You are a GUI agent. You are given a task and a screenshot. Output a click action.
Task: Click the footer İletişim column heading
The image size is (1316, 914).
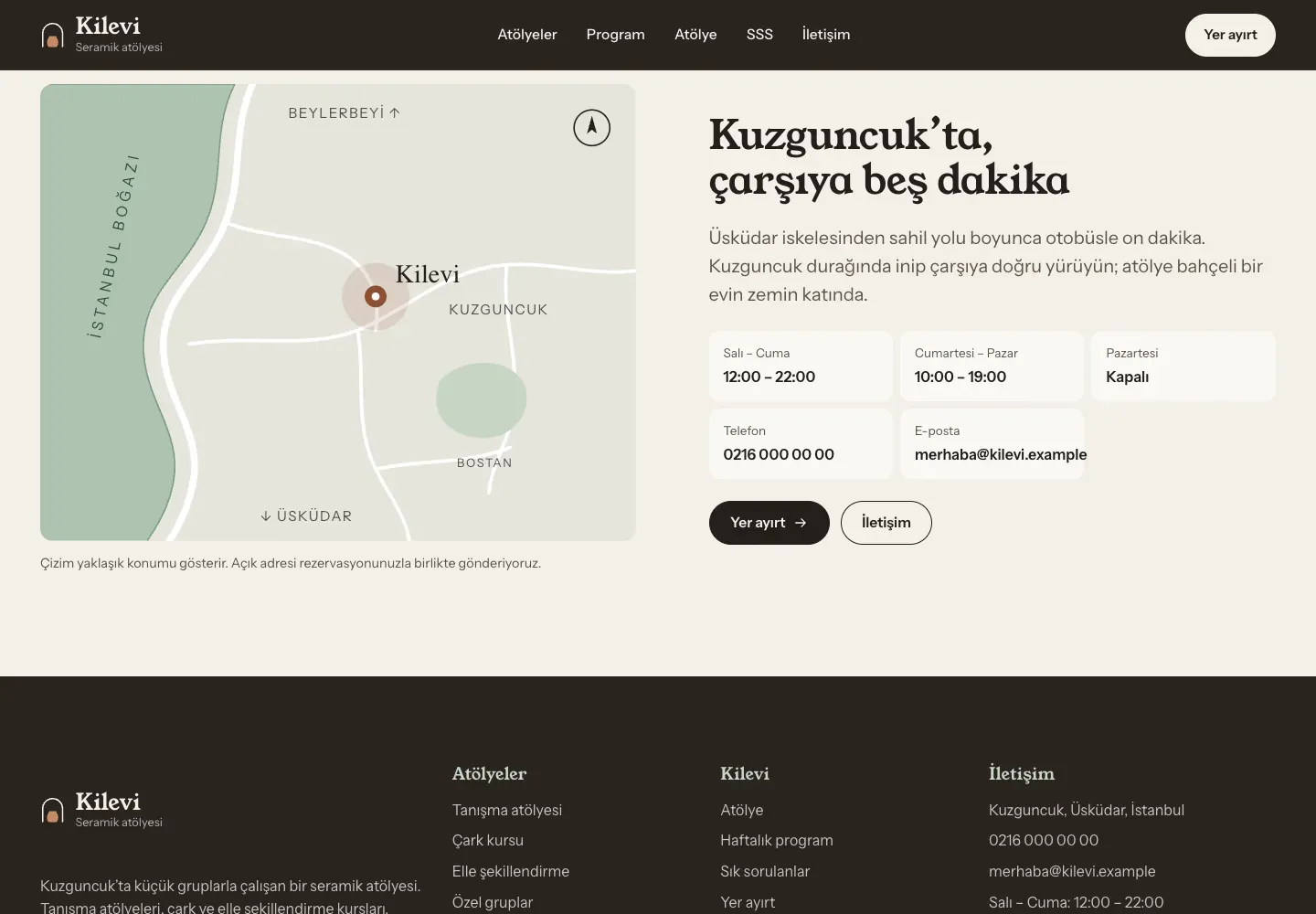(x=1022, y=774)
